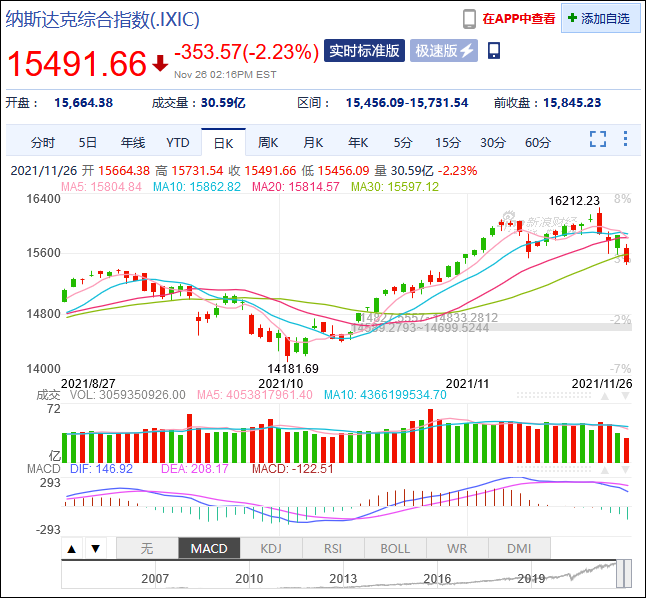The width and height of the screenshot is (646, 598).
Task: Click the change value -353.57(-2.23%)
Action: (x=246, y=52)
